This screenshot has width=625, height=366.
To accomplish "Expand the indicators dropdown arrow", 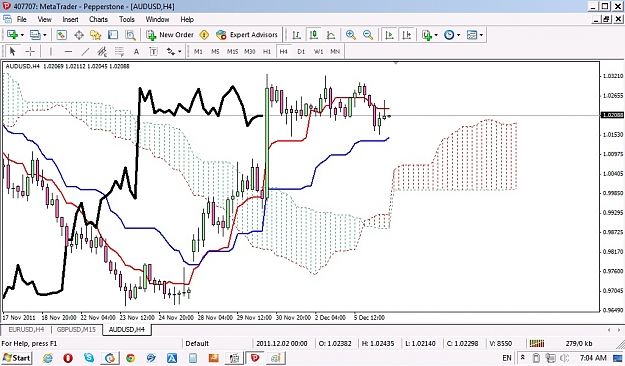I will pos(436,35).
